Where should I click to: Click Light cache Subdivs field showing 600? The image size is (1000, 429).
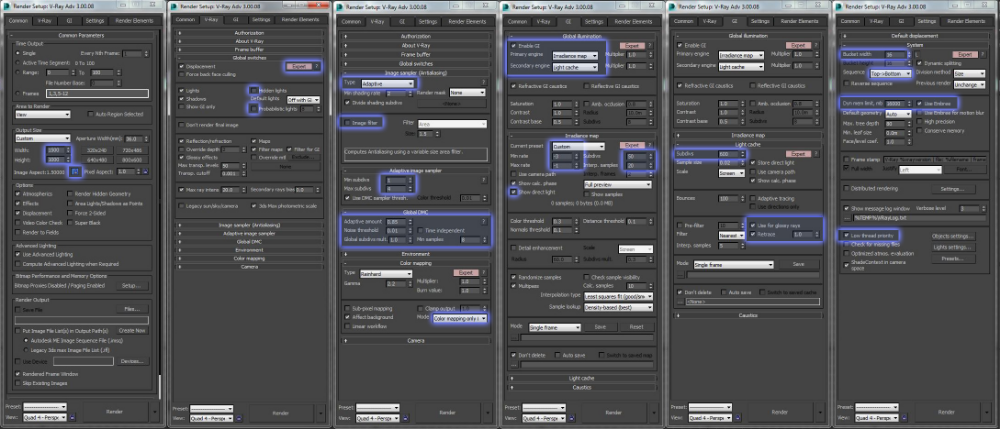(x=728, y=154)
